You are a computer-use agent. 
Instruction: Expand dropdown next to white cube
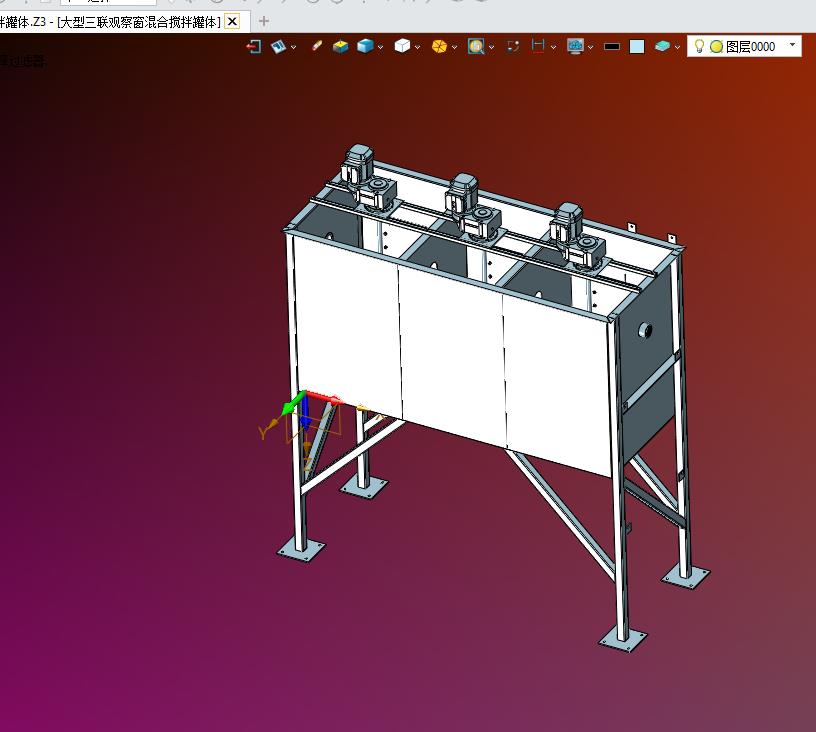(417, 47)
